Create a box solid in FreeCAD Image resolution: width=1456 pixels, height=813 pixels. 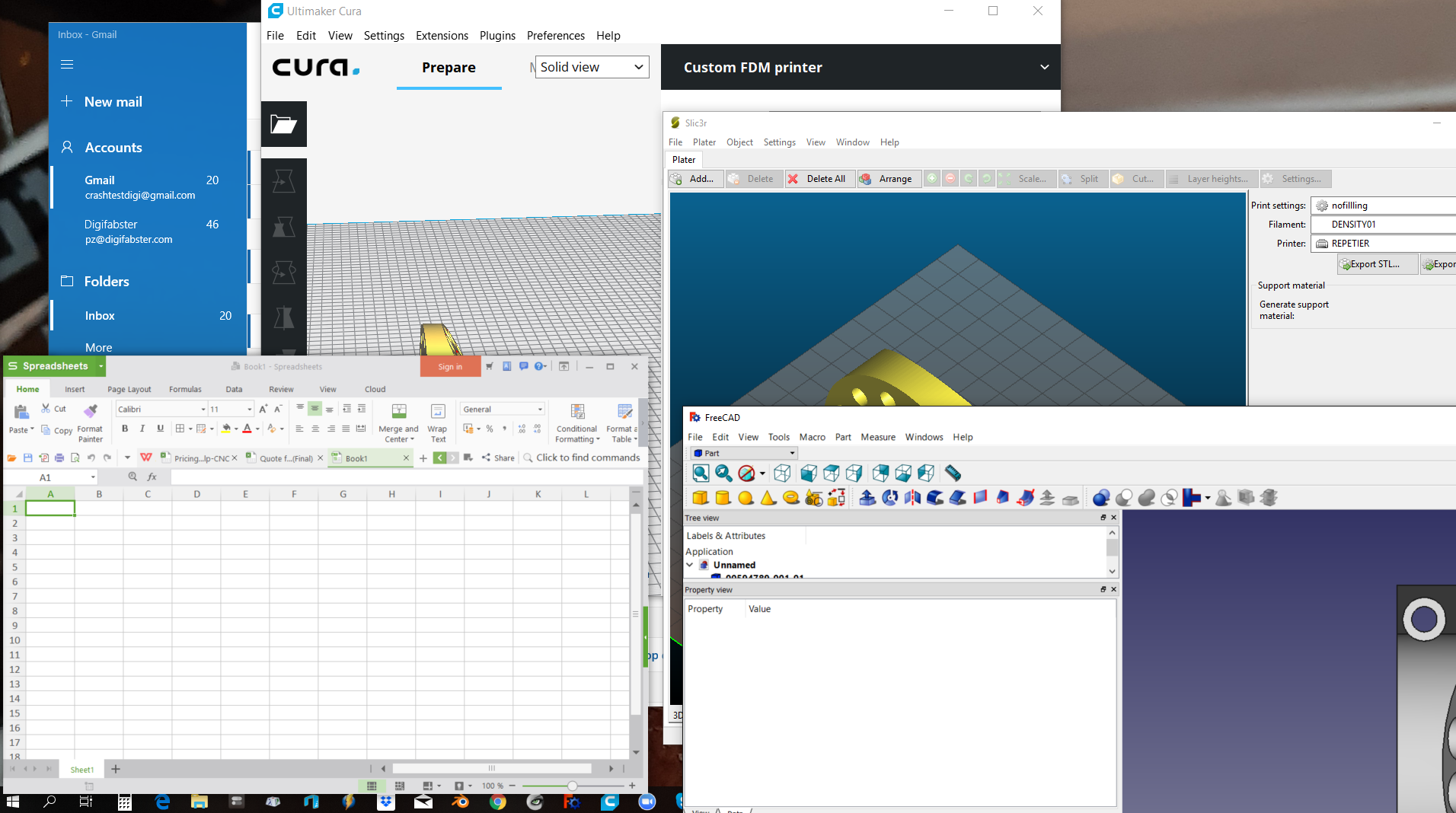700,498
